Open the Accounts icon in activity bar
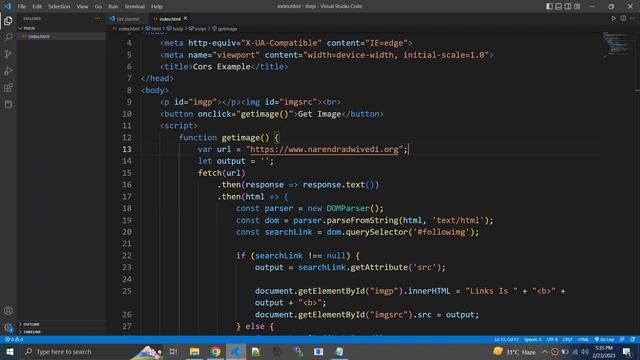The height and width of the screenshot is (360, 640). 8,311
